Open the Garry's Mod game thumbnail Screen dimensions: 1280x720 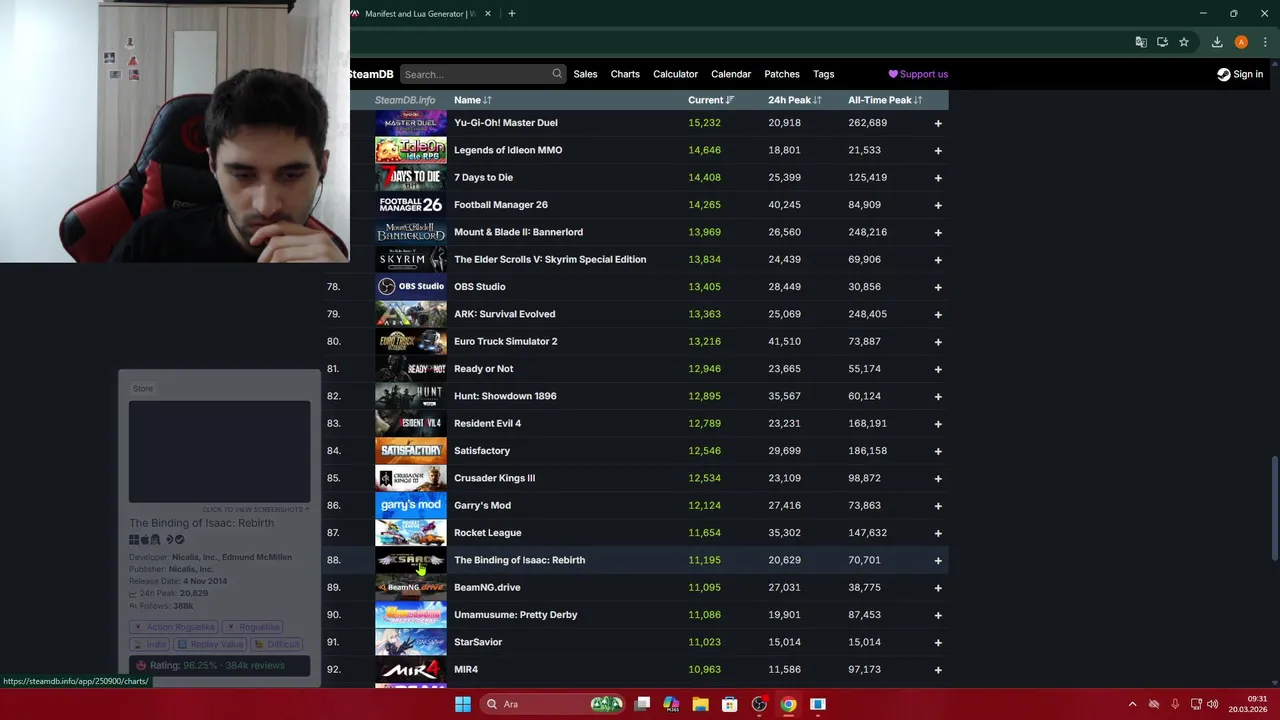(411, 505)
